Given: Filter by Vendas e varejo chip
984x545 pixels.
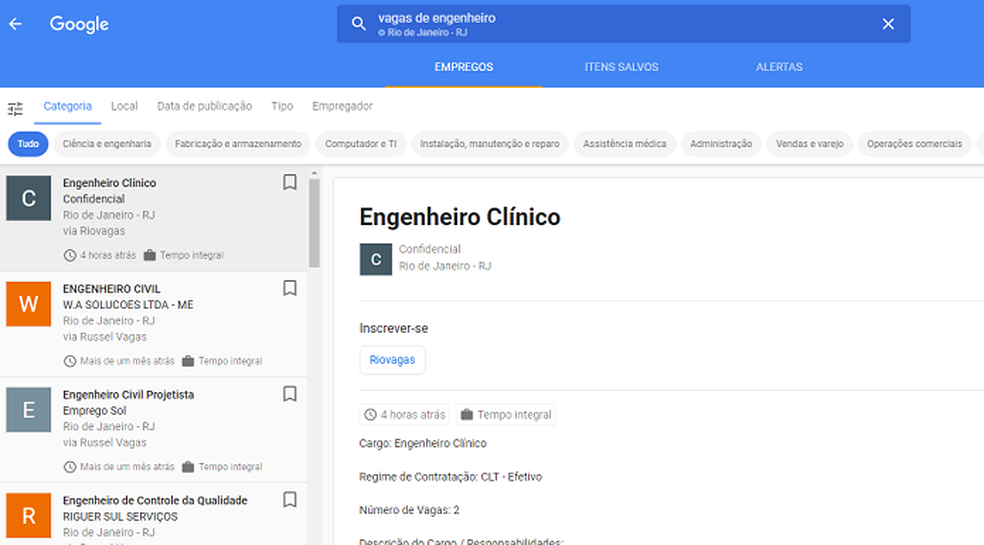Looking at the screenshot, I should [x=810, y=144].
